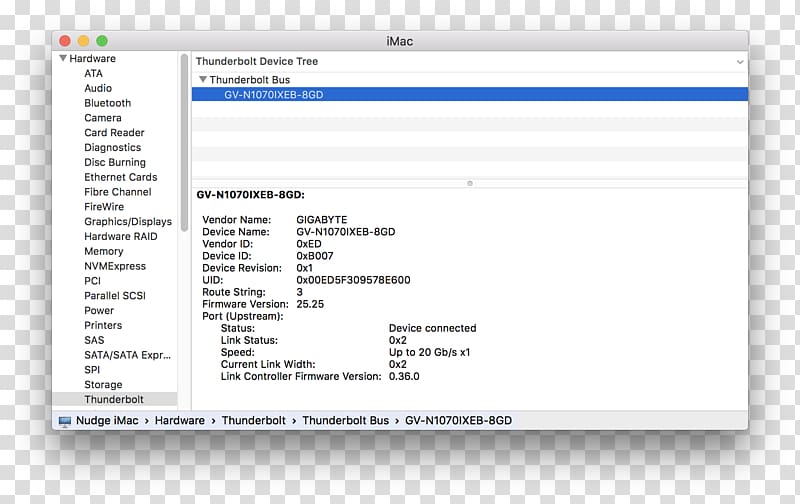Image resolution: width=800 pixels, height=504 pixels.
Task: Choose SAS from the hardware list
Action: tap(94, 340)
